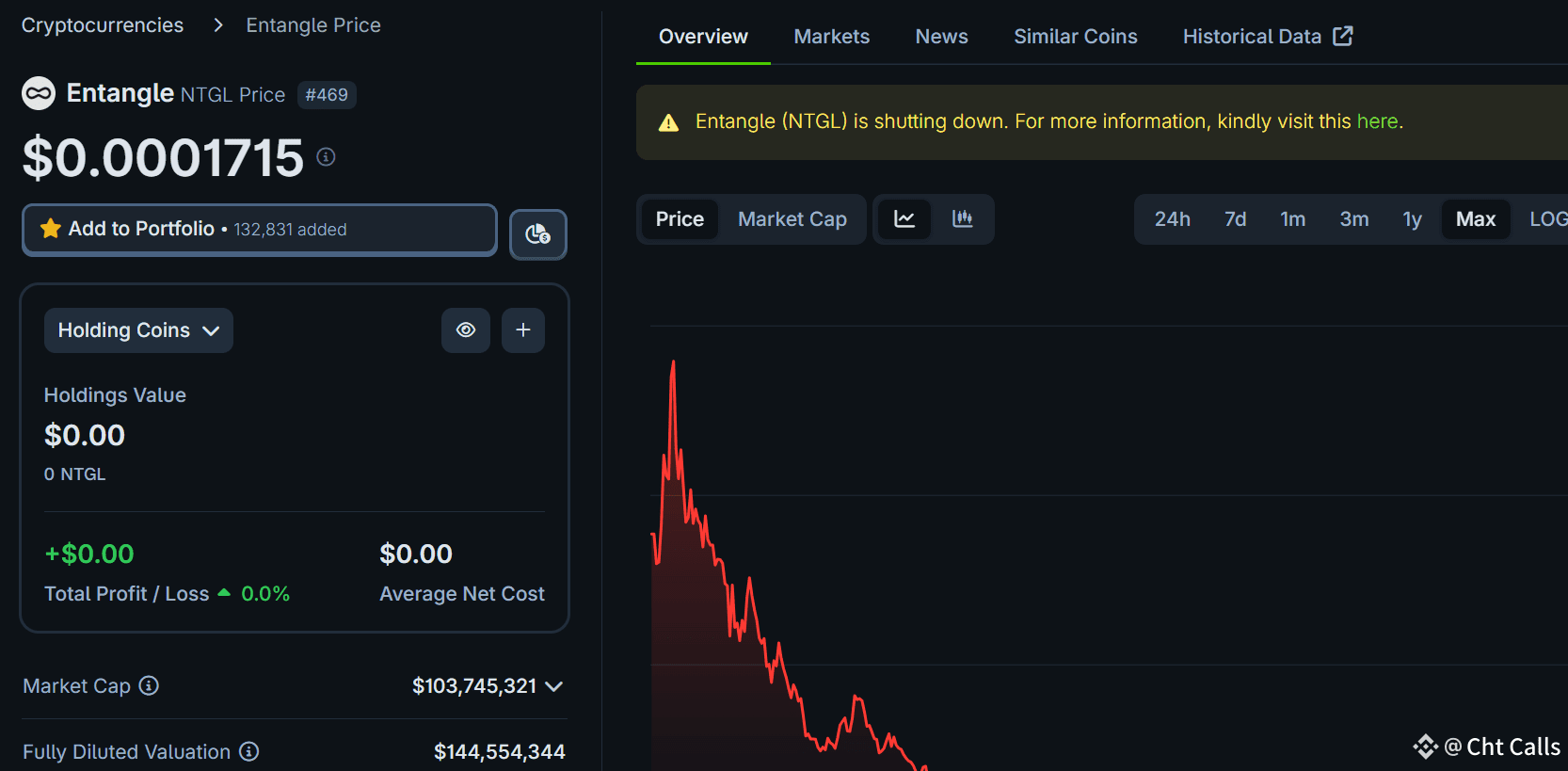
Task: Open the price info tooltip icon
Action: (x=326, y=156)
